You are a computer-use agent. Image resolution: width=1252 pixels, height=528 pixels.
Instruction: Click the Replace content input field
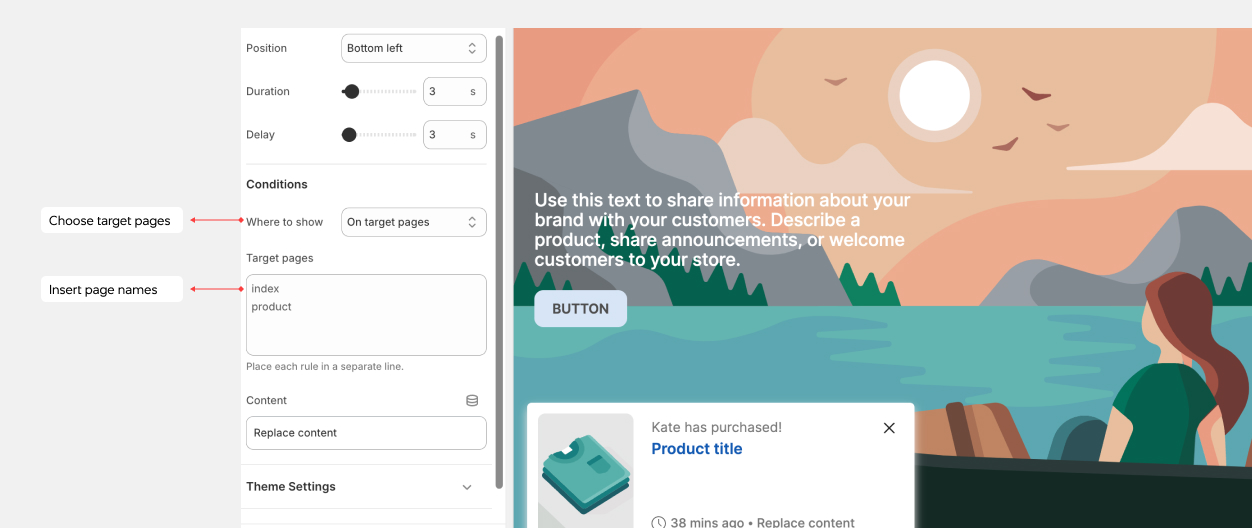pyautogui.click(x=366, y=433)
